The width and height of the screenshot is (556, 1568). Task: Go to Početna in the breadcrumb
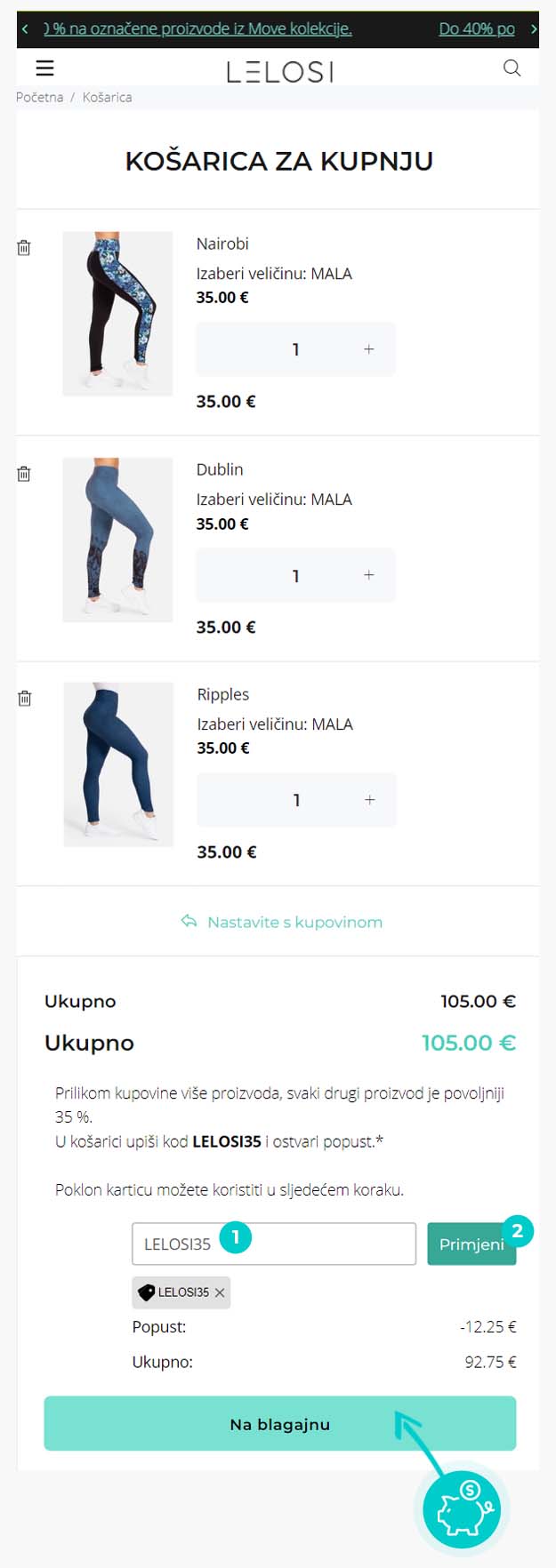tap(40, 97)
